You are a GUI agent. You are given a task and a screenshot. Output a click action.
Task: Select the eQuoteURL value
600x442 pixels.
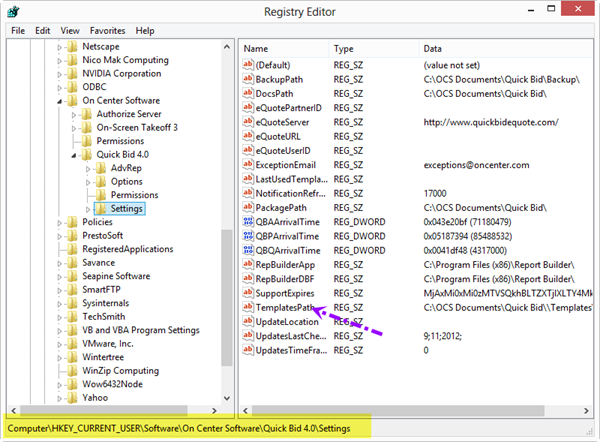point(278,136)
